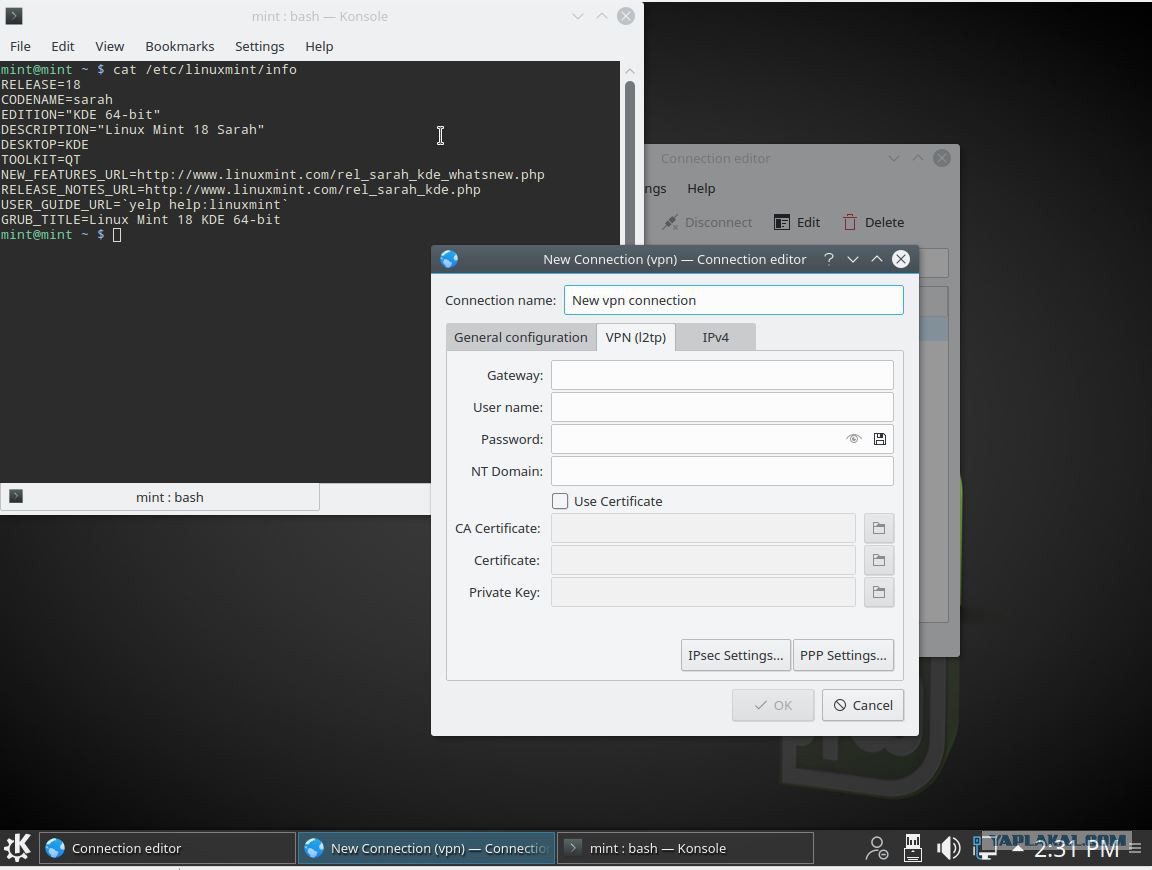Close the background Connection editor window
The width and height of the screenshot is (1152, 870).
click(x=942, y=158)
